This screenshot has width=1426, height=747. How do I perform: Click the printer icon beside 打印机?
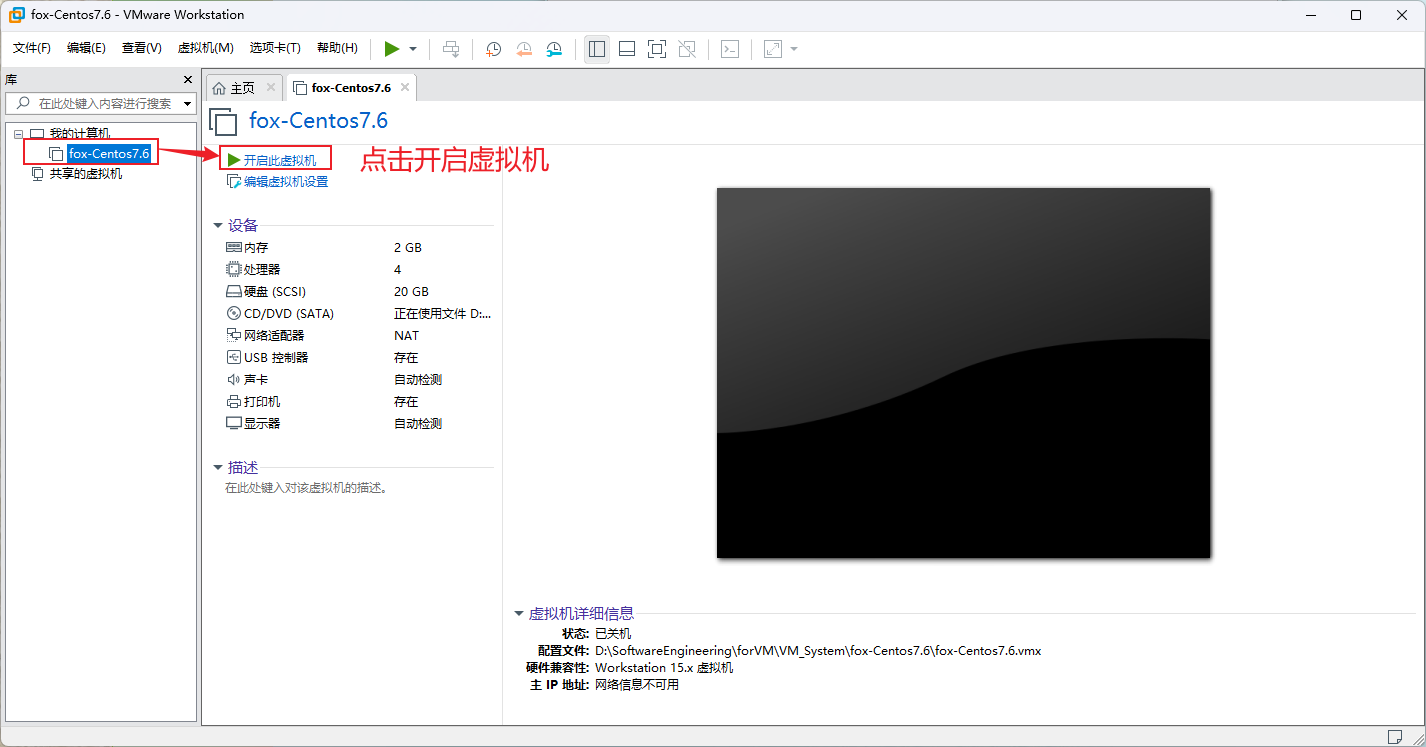tap(234, 402)
